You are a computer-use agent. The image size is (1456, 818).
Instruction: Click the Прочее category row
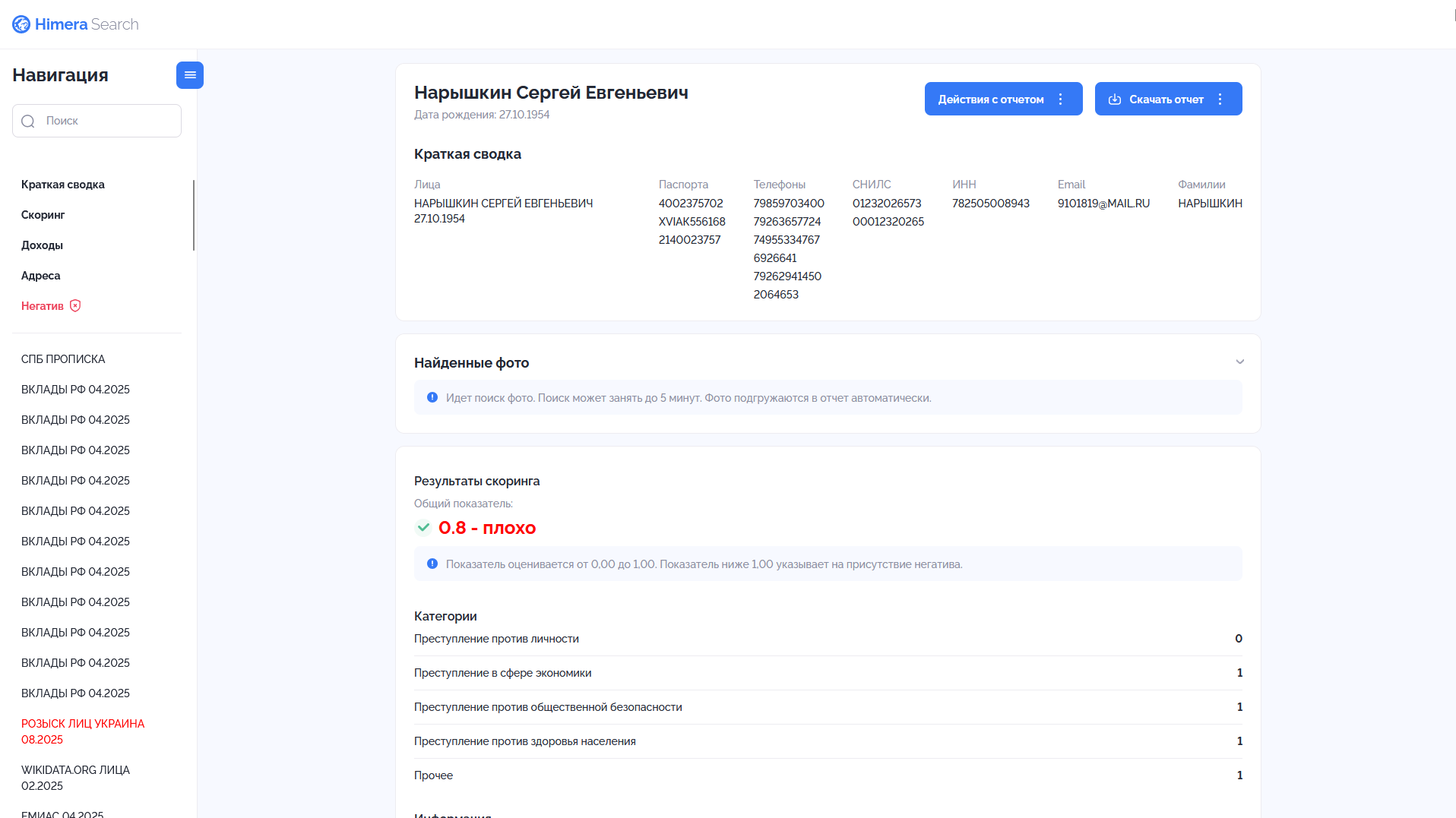point(828,775)
